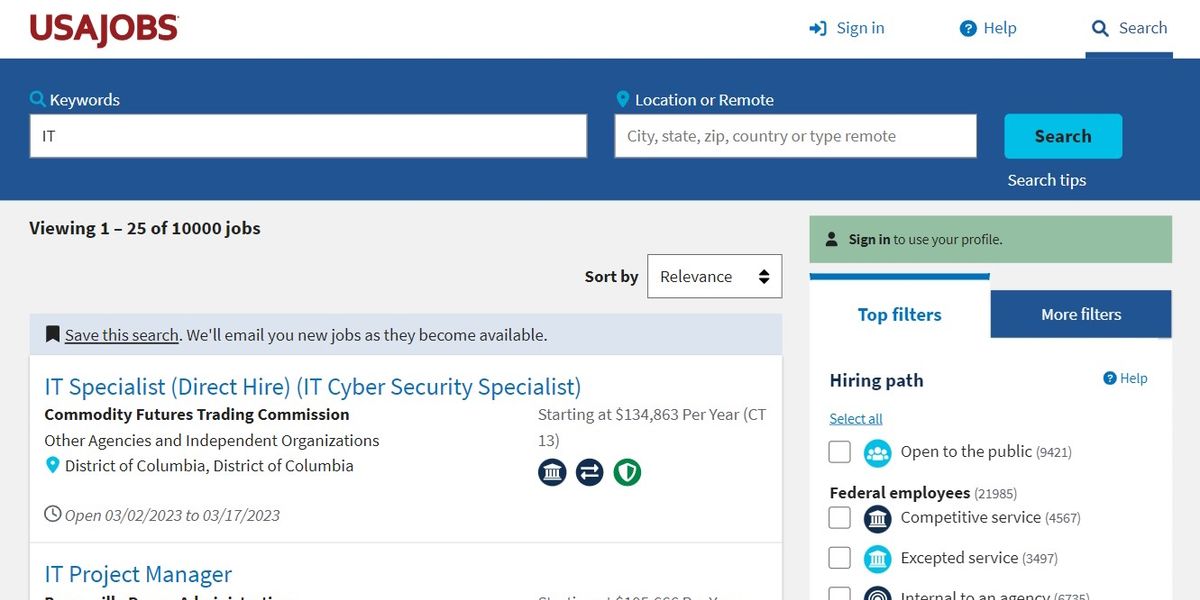Click the teal Search button
This screenshot has width=1200, height=600.
point(1062,136)
